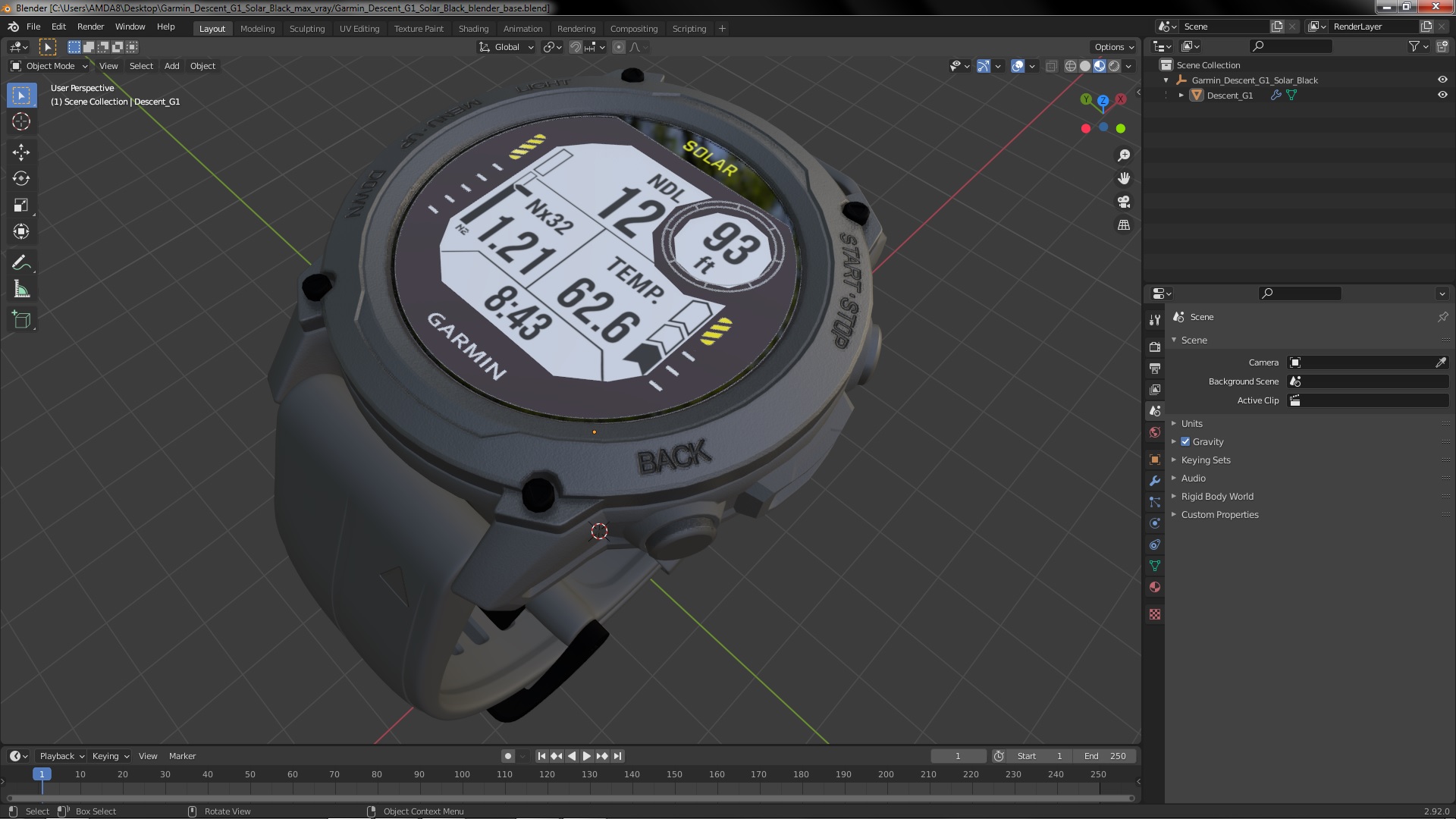Open Keying popover in timeline

click(110, 756)
